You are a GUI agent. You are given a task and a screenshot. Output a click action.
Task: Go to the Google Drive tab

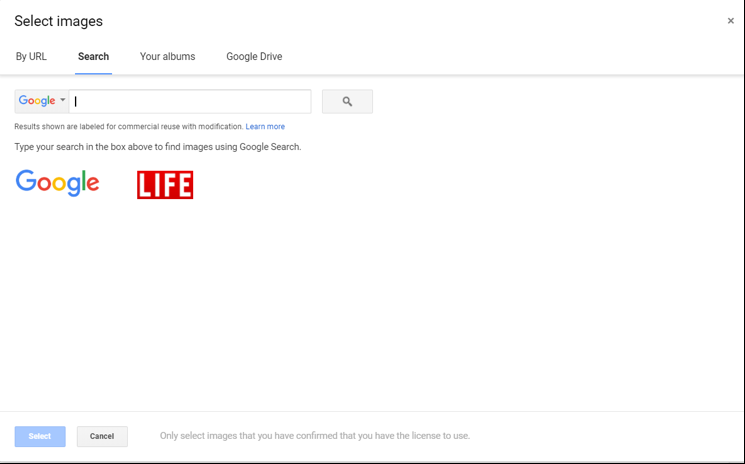[x=254, y=57]
